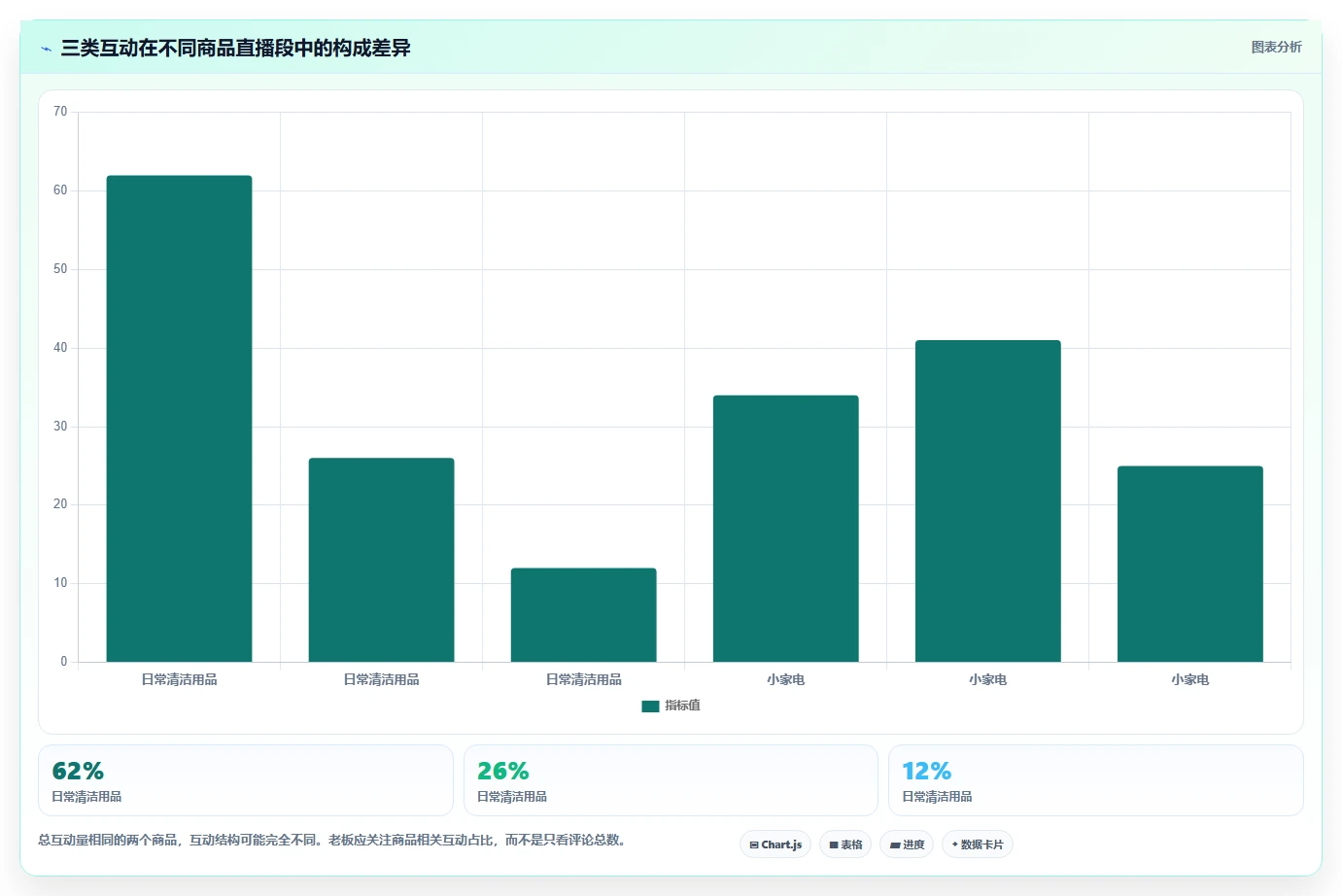Screen dimensions: 1342x896
Task: Click the shortest bar valued 12
Action: point(583,615)
